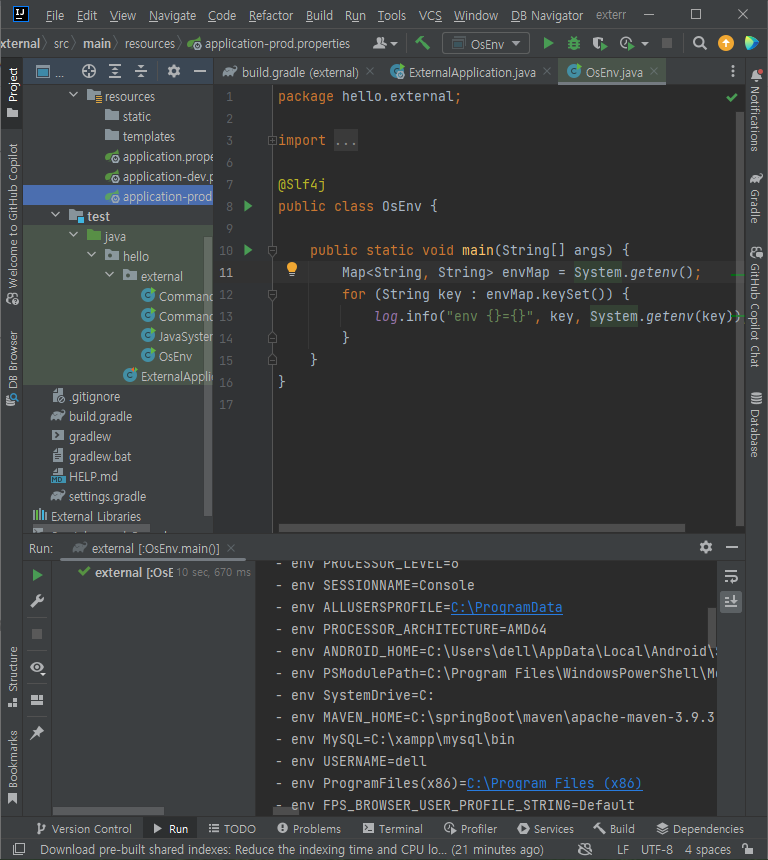Image resolution: width=768 pixels, height=860 pixels.
Task: Expand the folded import block
Action: click(x=272, y=140)
